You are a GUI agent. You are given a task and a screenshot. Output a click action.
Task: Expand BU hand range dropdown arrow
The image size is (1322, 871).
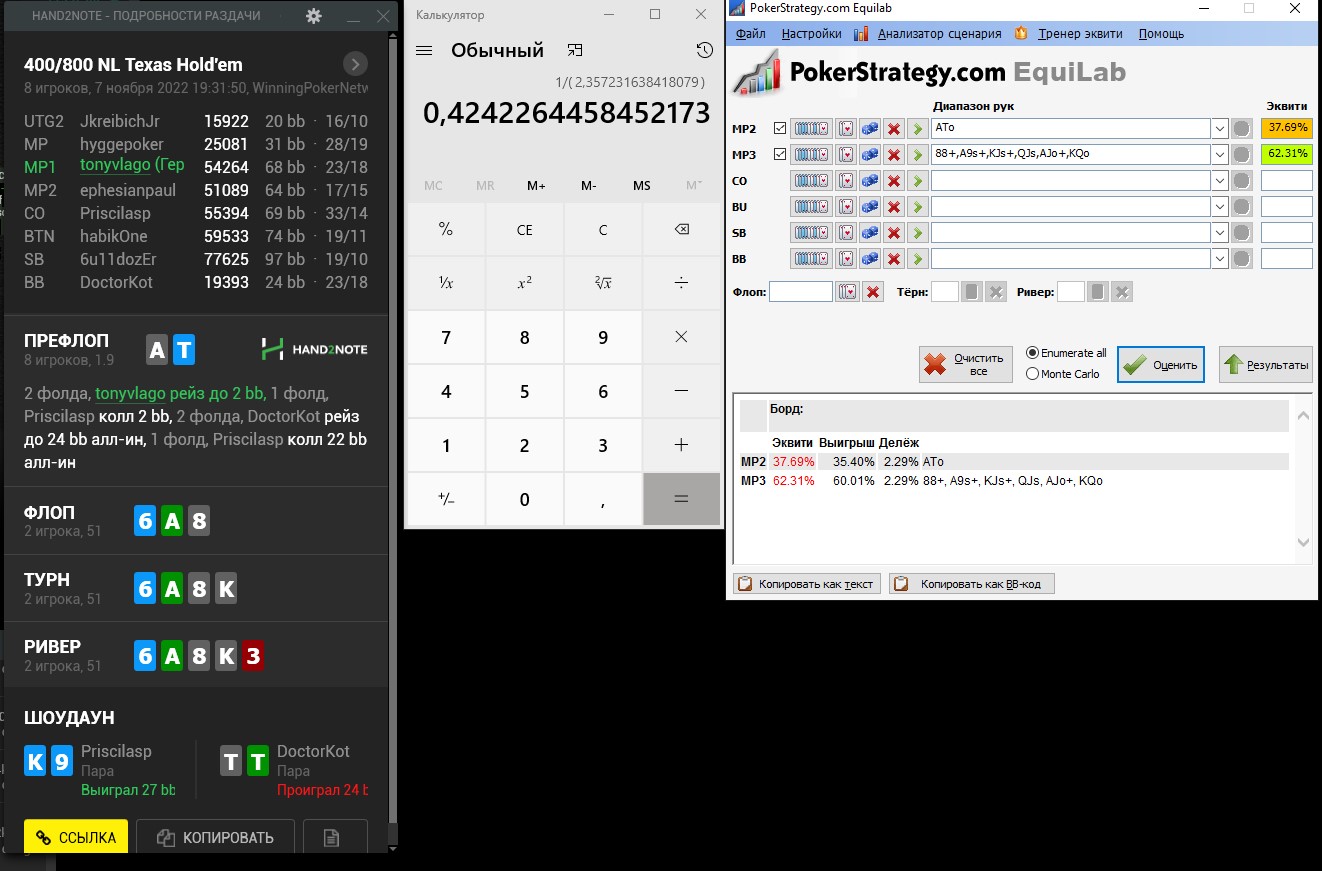point(1219,206)
